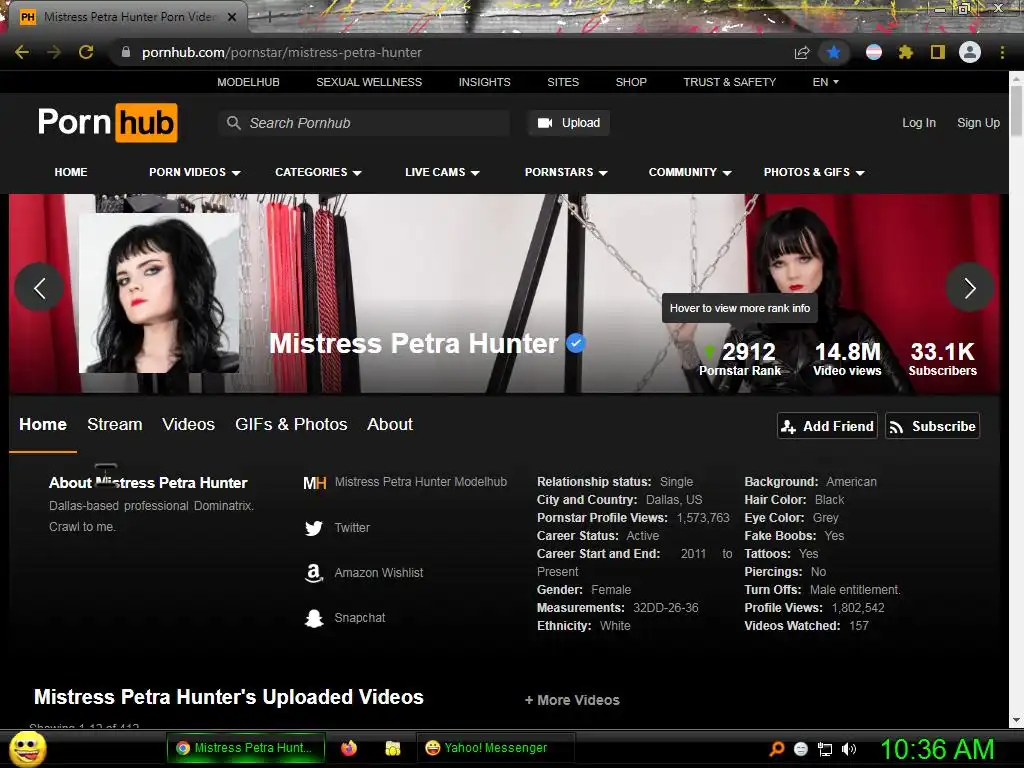Go to HOME in the main navigation
This screenshot has width=1024, height=768.
(x=71, y=172)
